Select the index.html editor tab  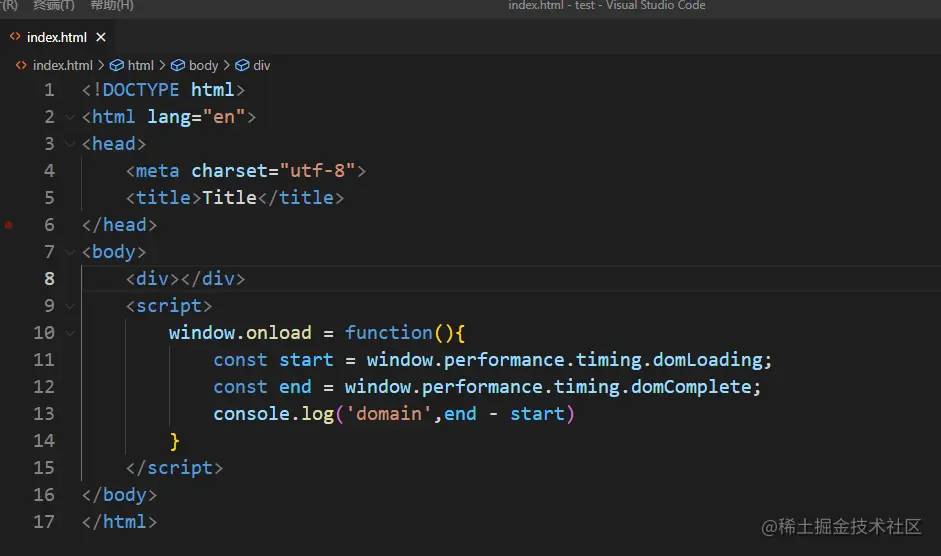tap(58, 37)
